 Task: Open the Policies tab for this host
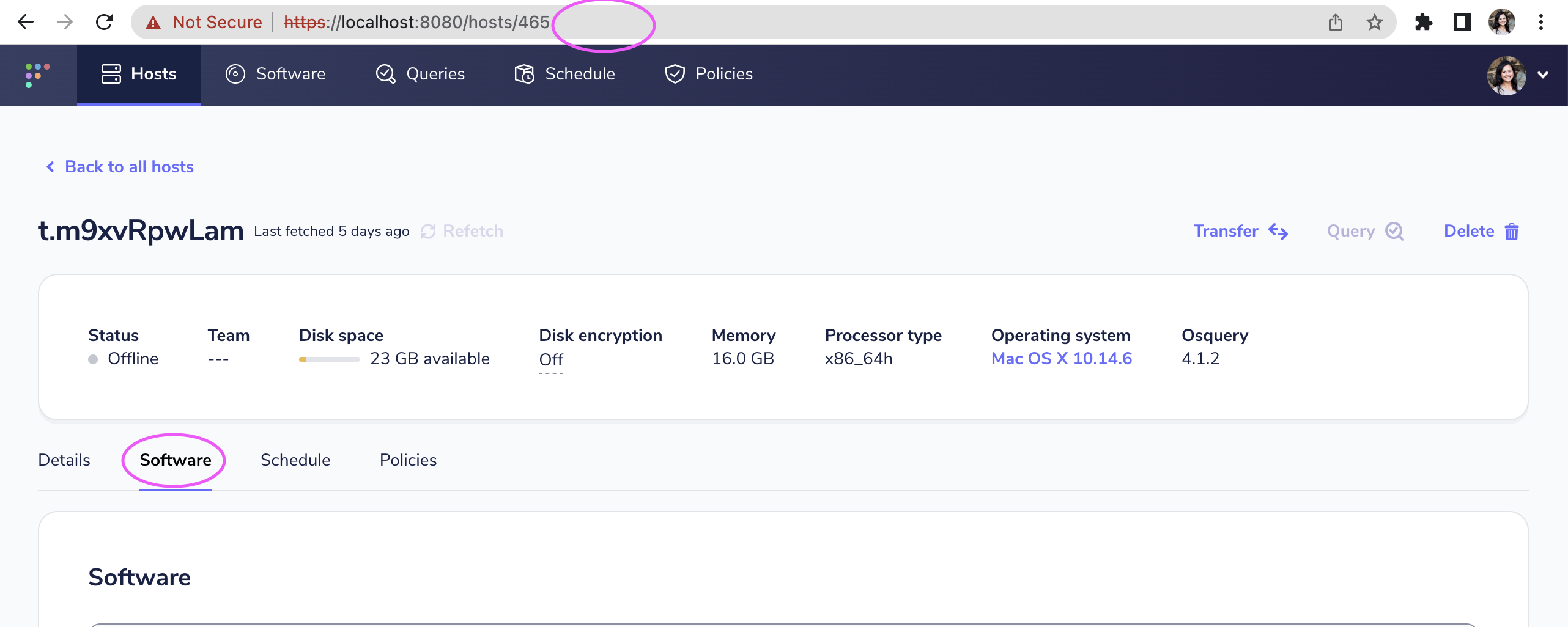tap(408, 460)
